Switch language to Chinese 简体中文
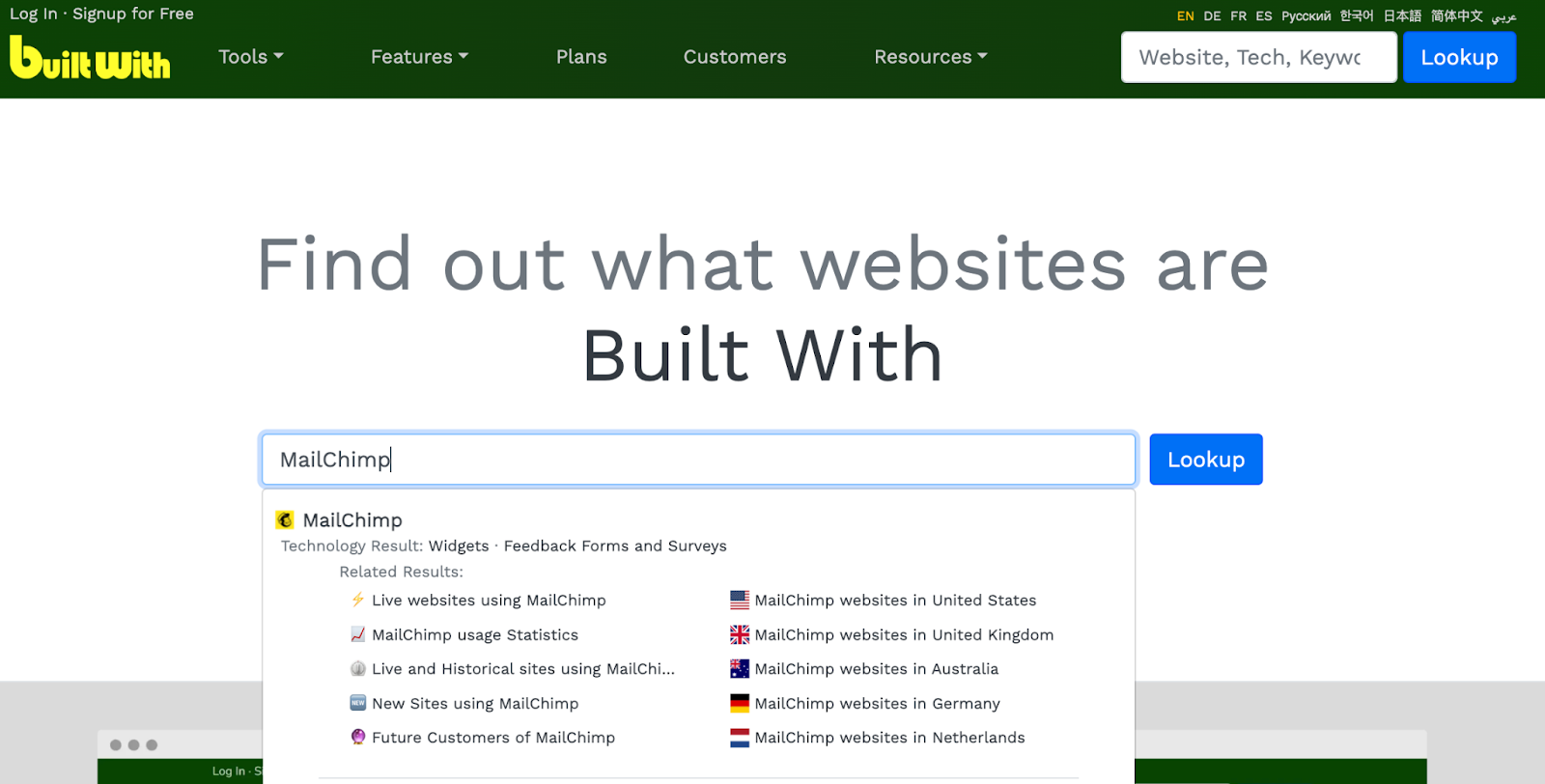The width and height of the screenshot is (1545, 784). [x=1456, y=16]
